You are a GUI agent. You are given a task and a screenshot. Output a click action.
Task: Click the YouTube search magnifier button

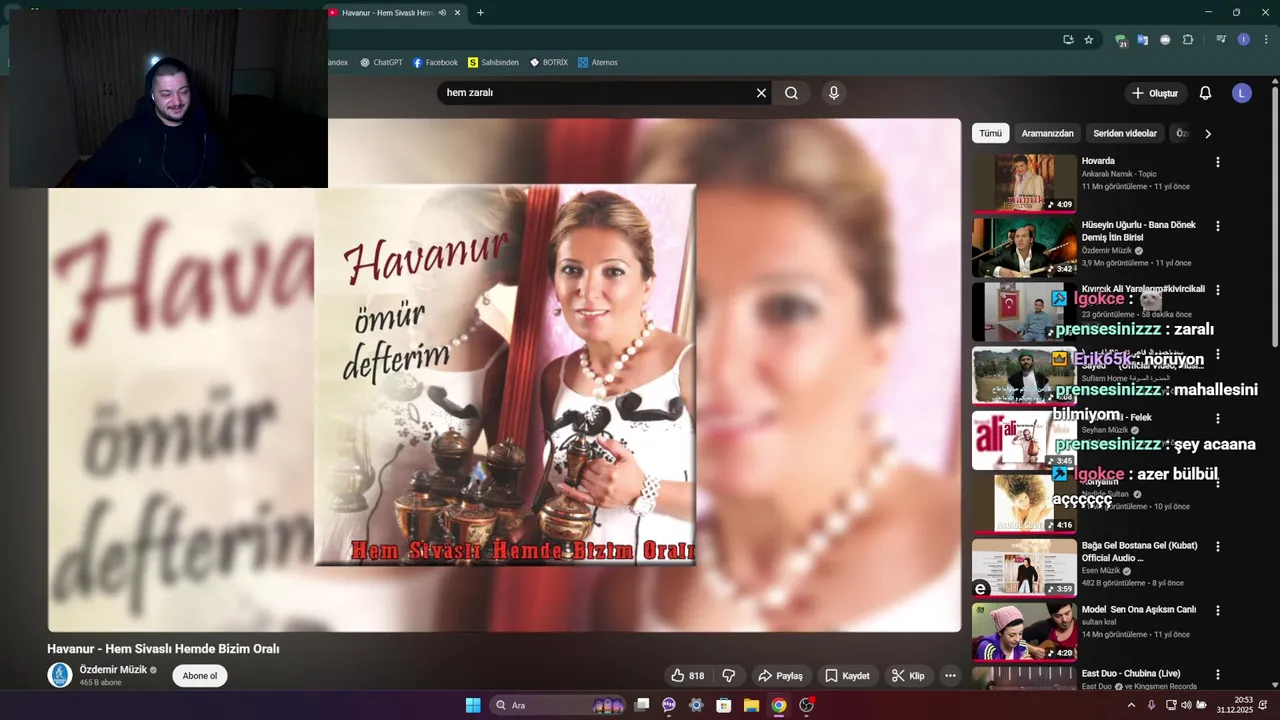pos(791,93)
